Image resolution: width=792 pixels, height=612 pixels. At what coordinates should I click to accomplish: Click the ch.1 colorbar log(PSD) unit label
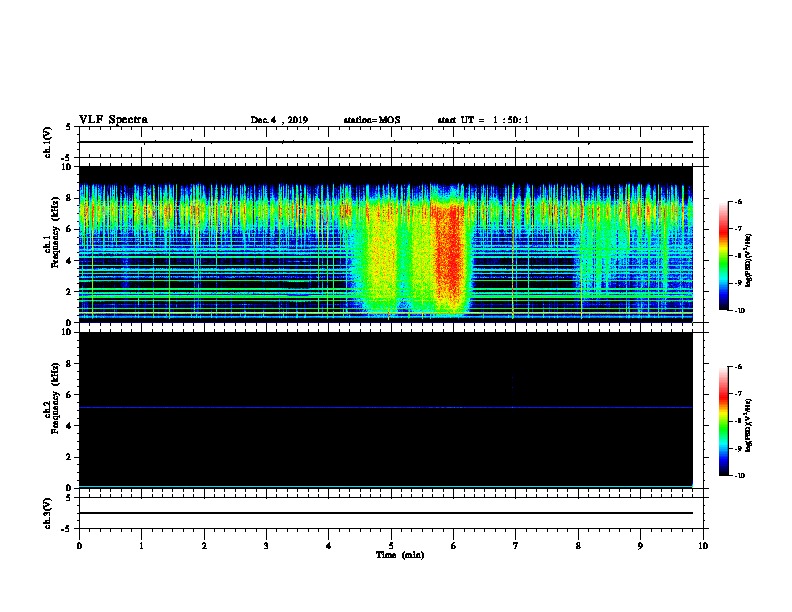click(748, 261)
